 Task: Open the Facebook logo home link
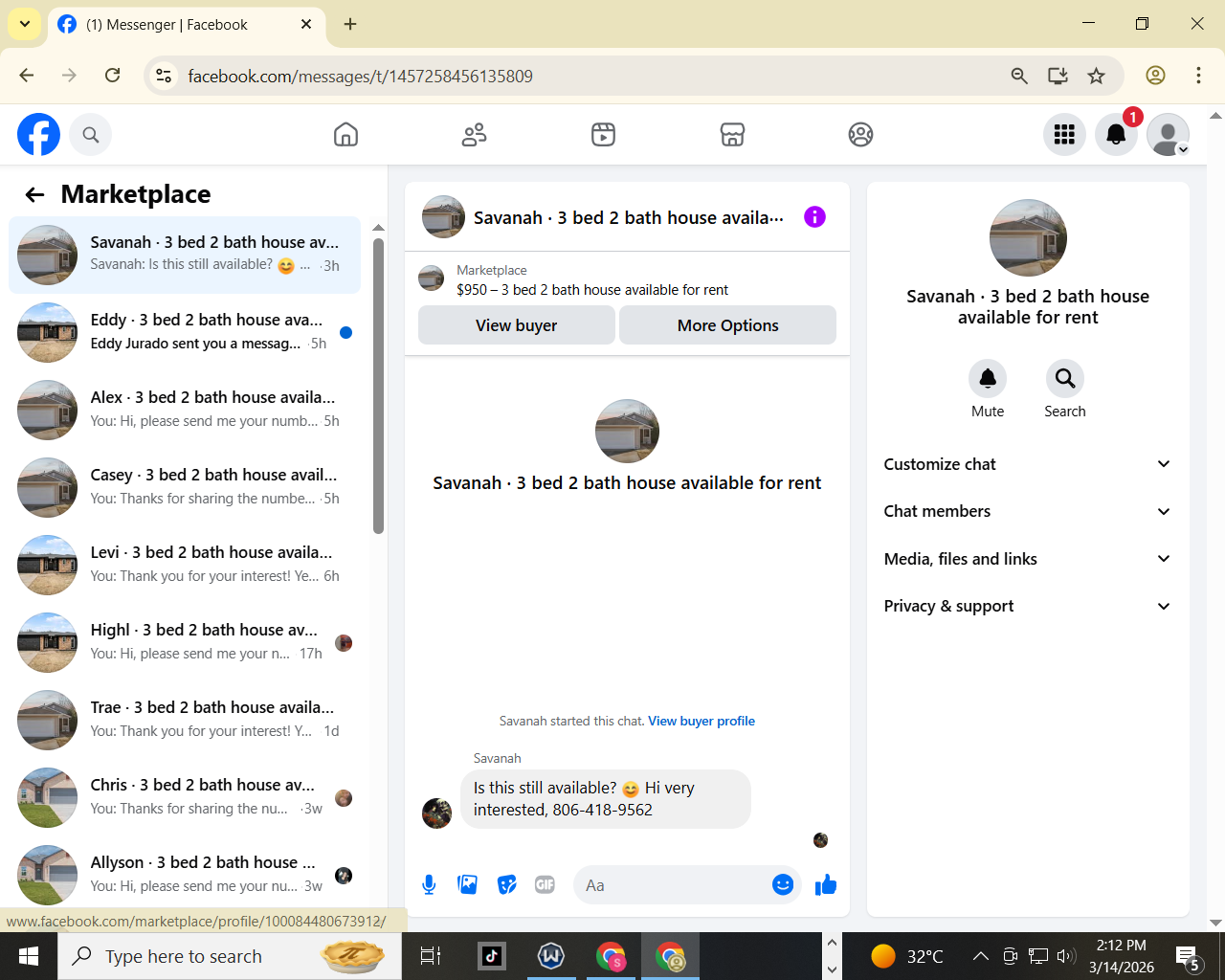click(38, 135)
